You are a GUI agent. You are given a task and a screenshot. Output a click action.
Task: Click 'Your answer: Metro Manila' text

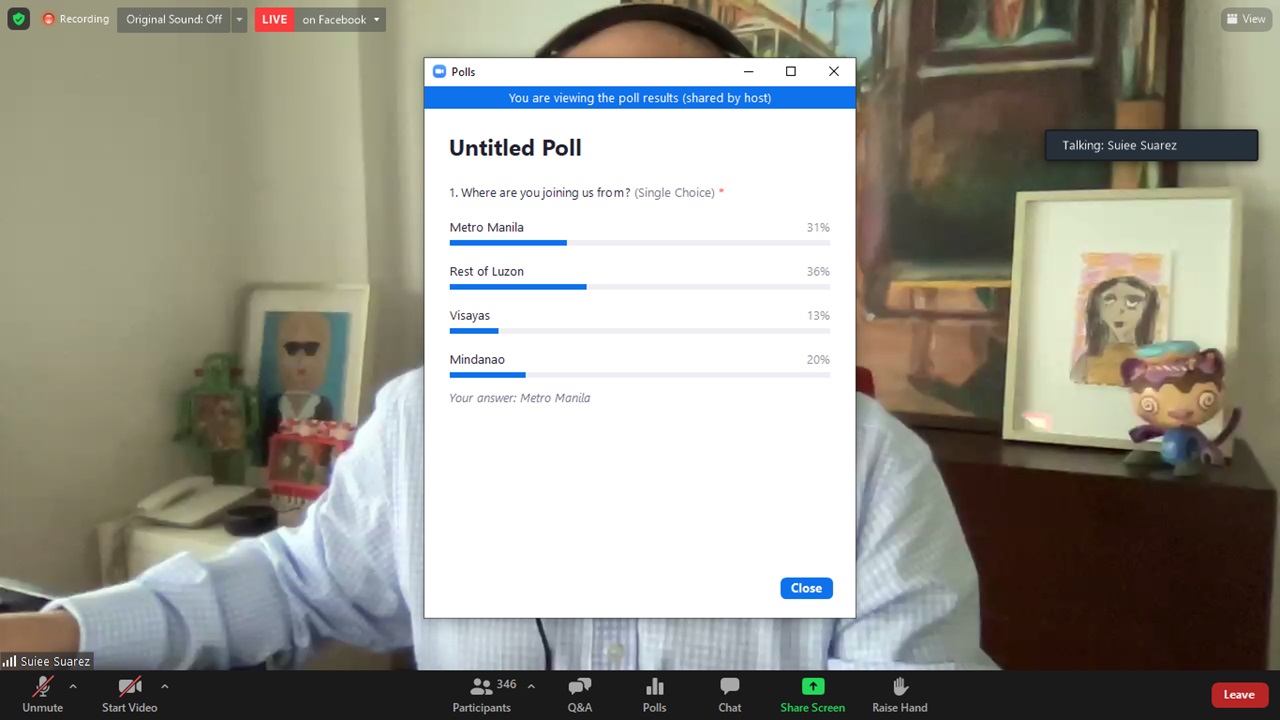pyautogui.click(x=520, y=398)
